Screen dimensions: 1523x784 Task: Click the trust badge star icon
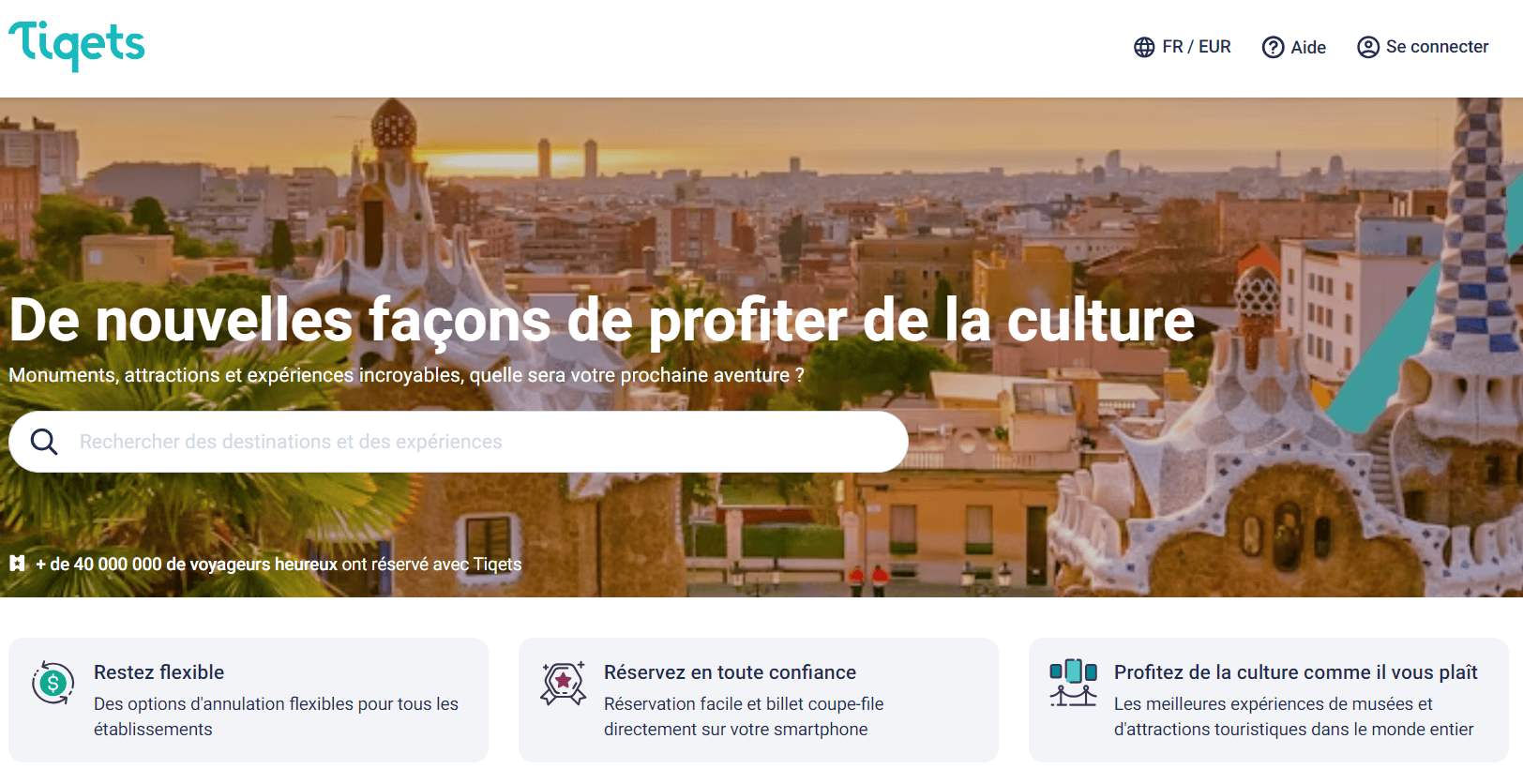point(564,683)
